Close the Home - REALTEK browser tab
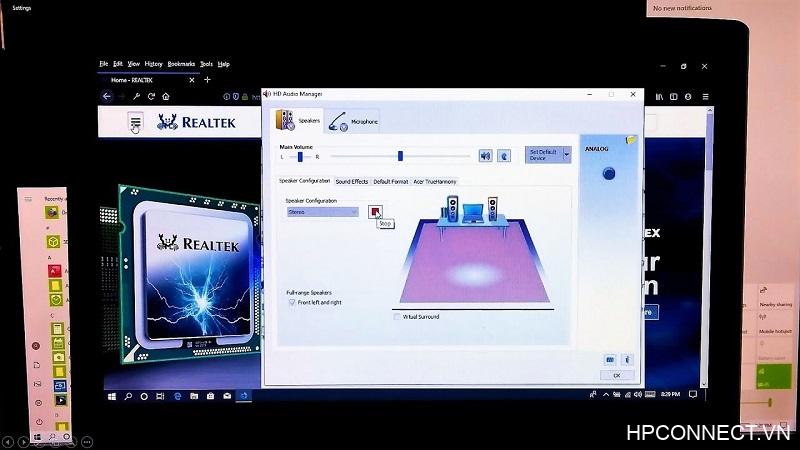 pyautogui.click(x=192, y=80)
